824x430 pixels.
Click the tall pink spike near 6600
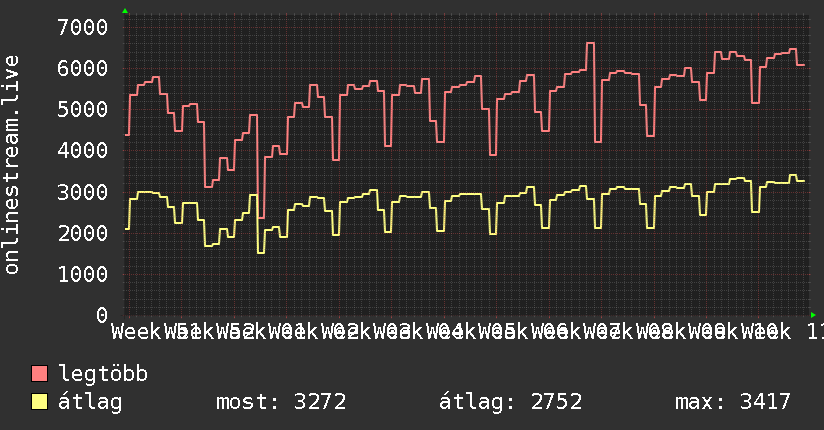(x=590, y=44)
